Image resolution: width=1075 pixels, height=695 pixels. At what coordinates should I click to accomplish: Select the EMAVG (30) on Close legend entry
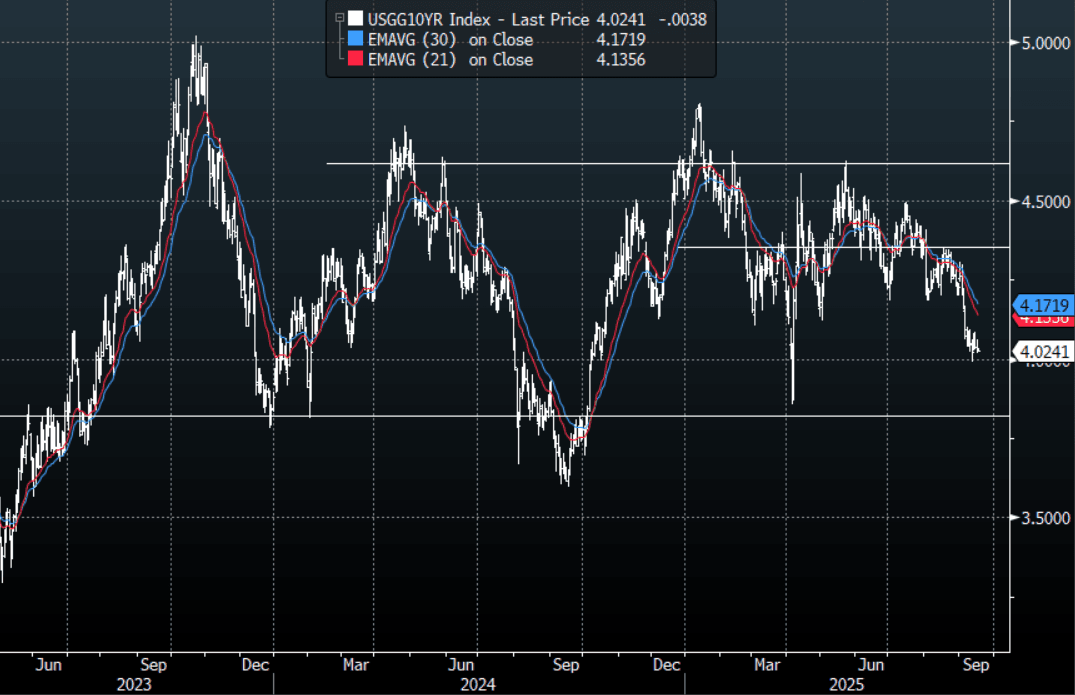tap(450, 40)
